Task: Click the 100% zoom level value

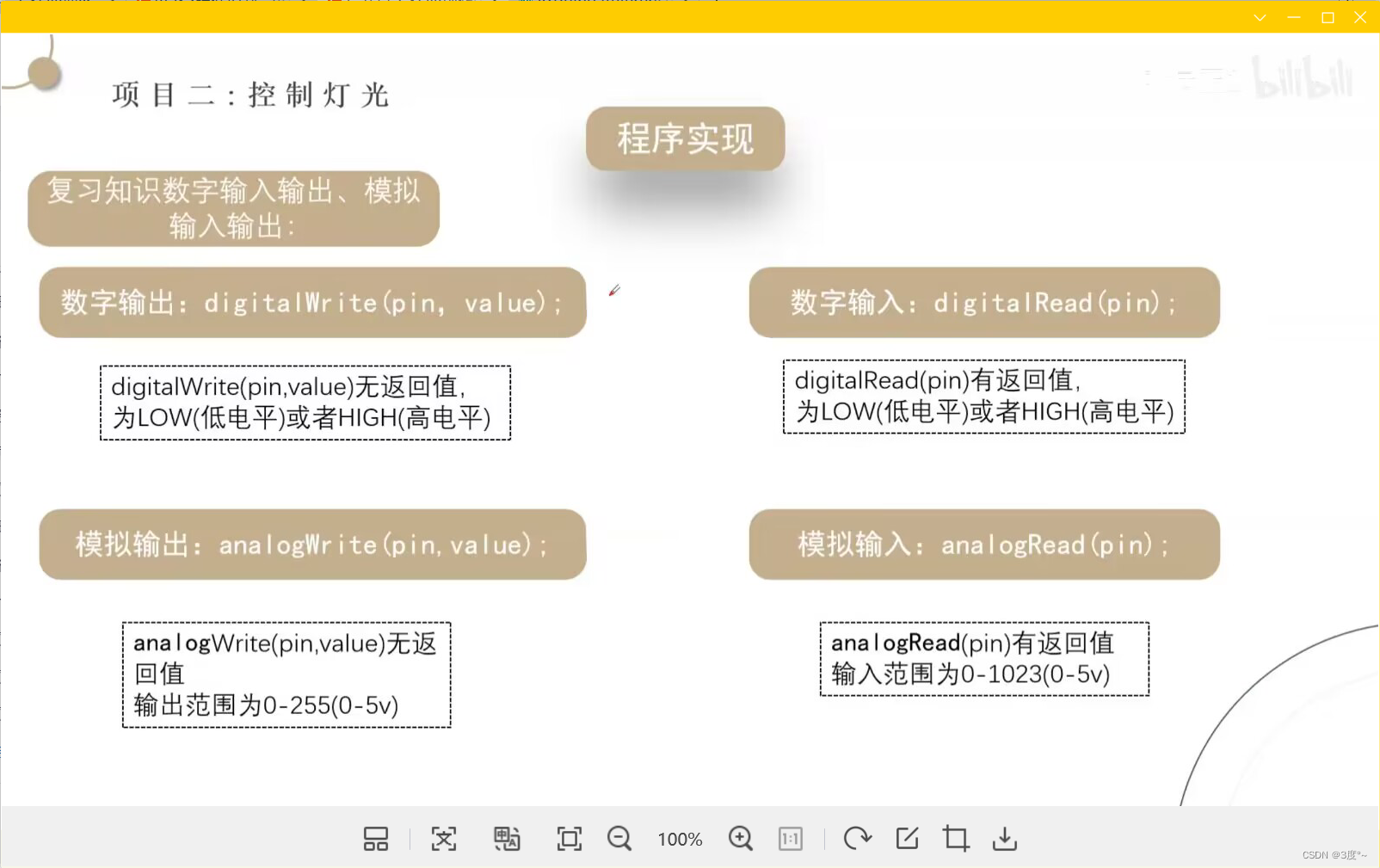Action: [680, 840]
